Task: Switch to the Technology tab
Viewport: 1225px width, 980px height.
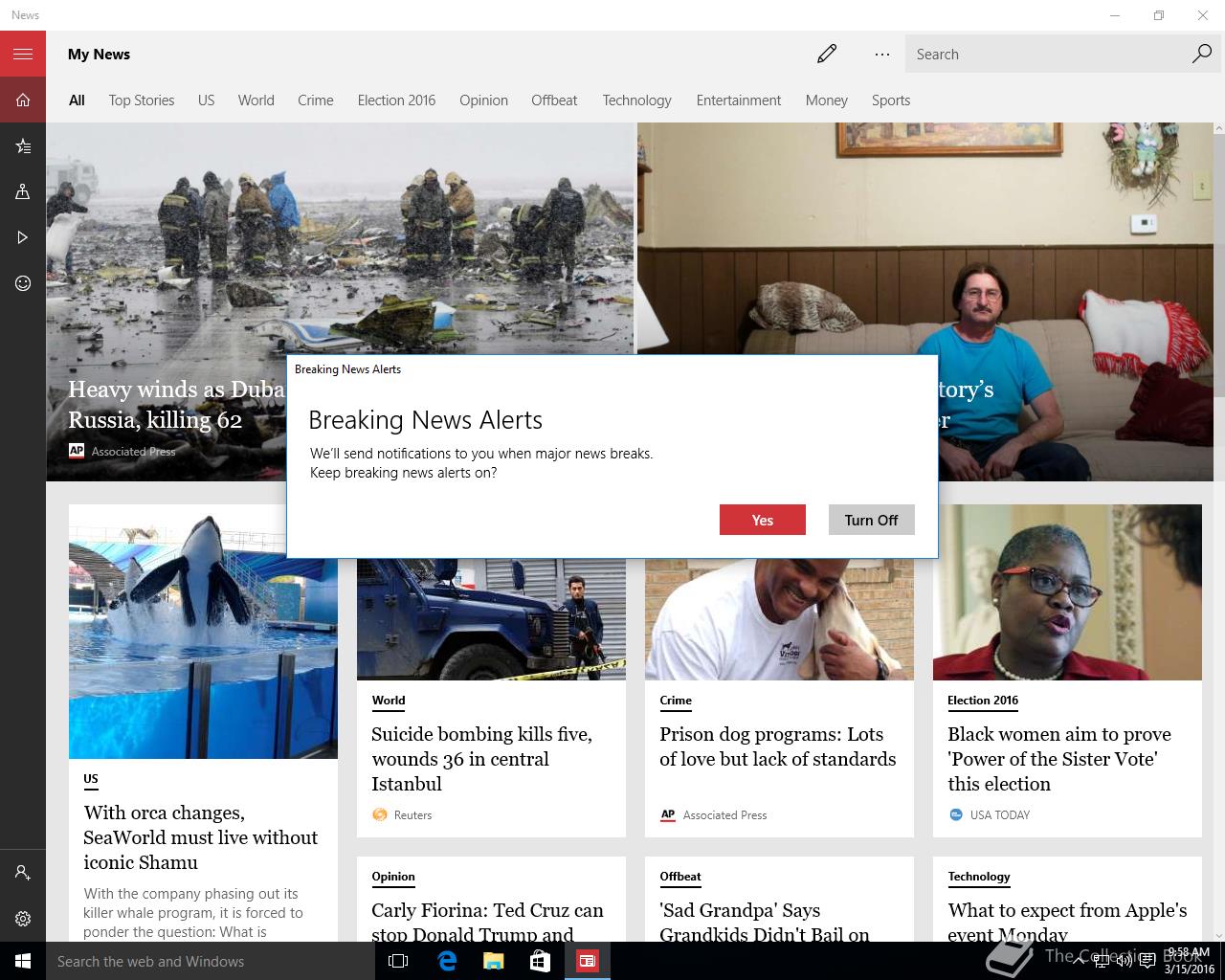Action: 636,100
